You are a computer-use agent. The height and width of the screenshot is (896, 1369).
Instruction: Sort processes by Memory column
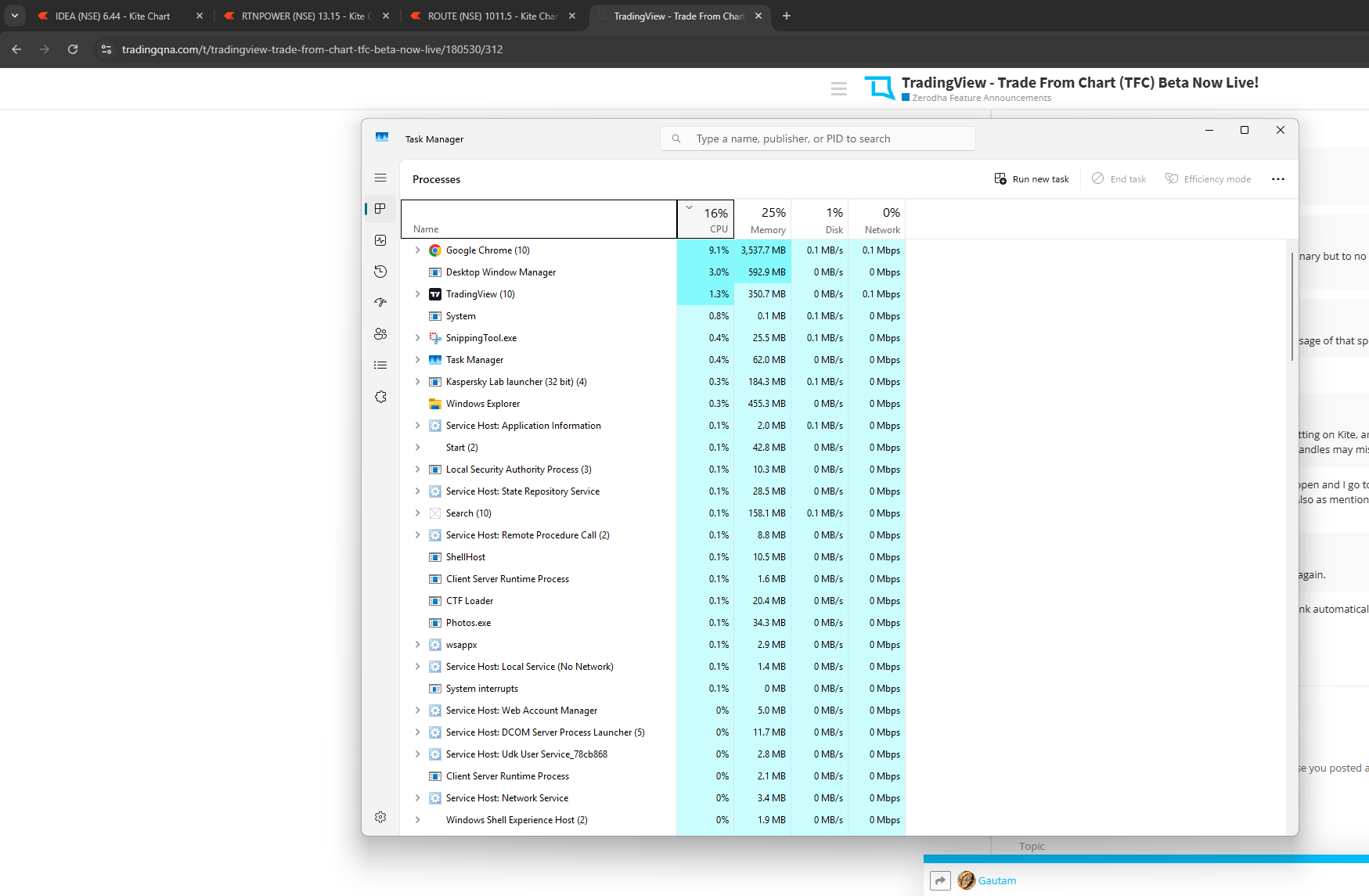click(x=763, y=219)
